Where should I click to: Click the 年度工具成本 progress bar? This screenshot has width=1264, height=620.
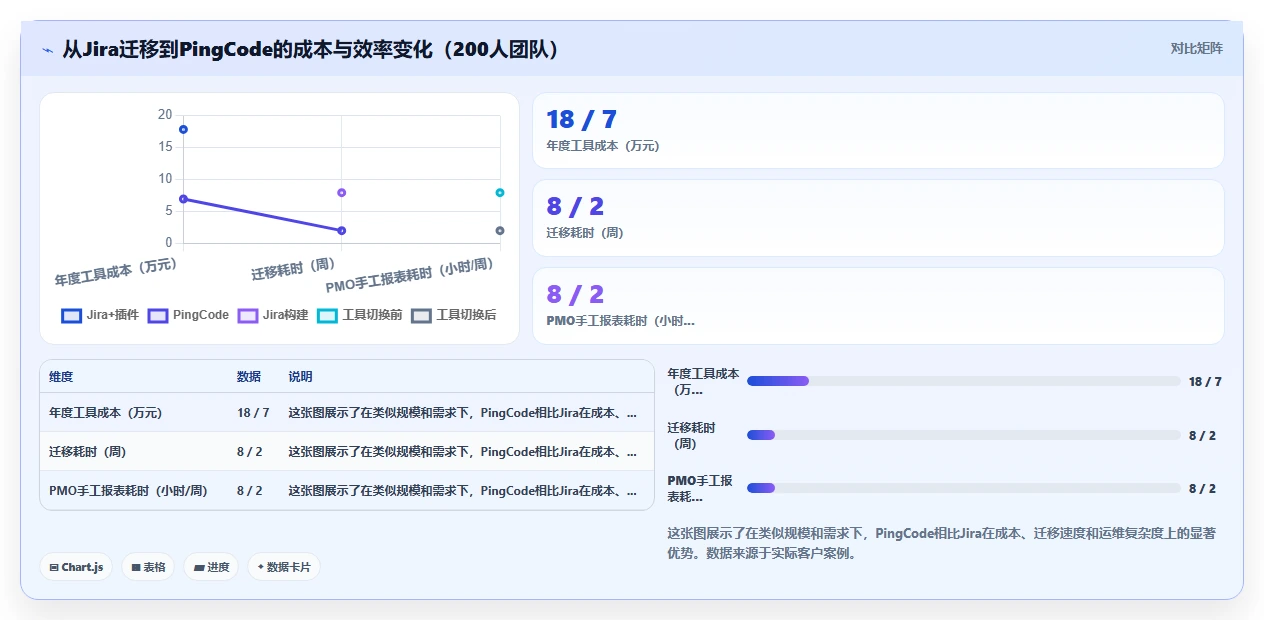click(x=964, y=381)
